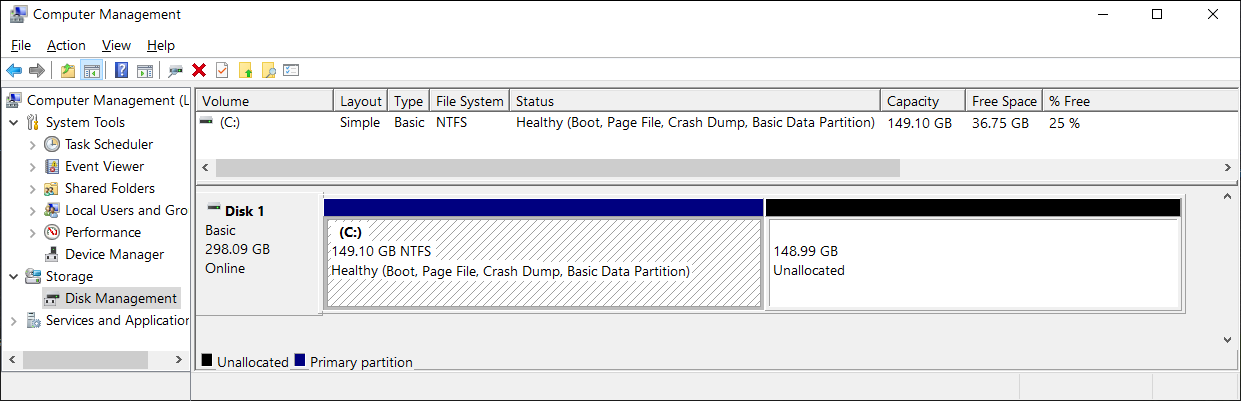Open Help via blue question mark icon
Screen dimensions: 1241x401
(x=121, y=70)
